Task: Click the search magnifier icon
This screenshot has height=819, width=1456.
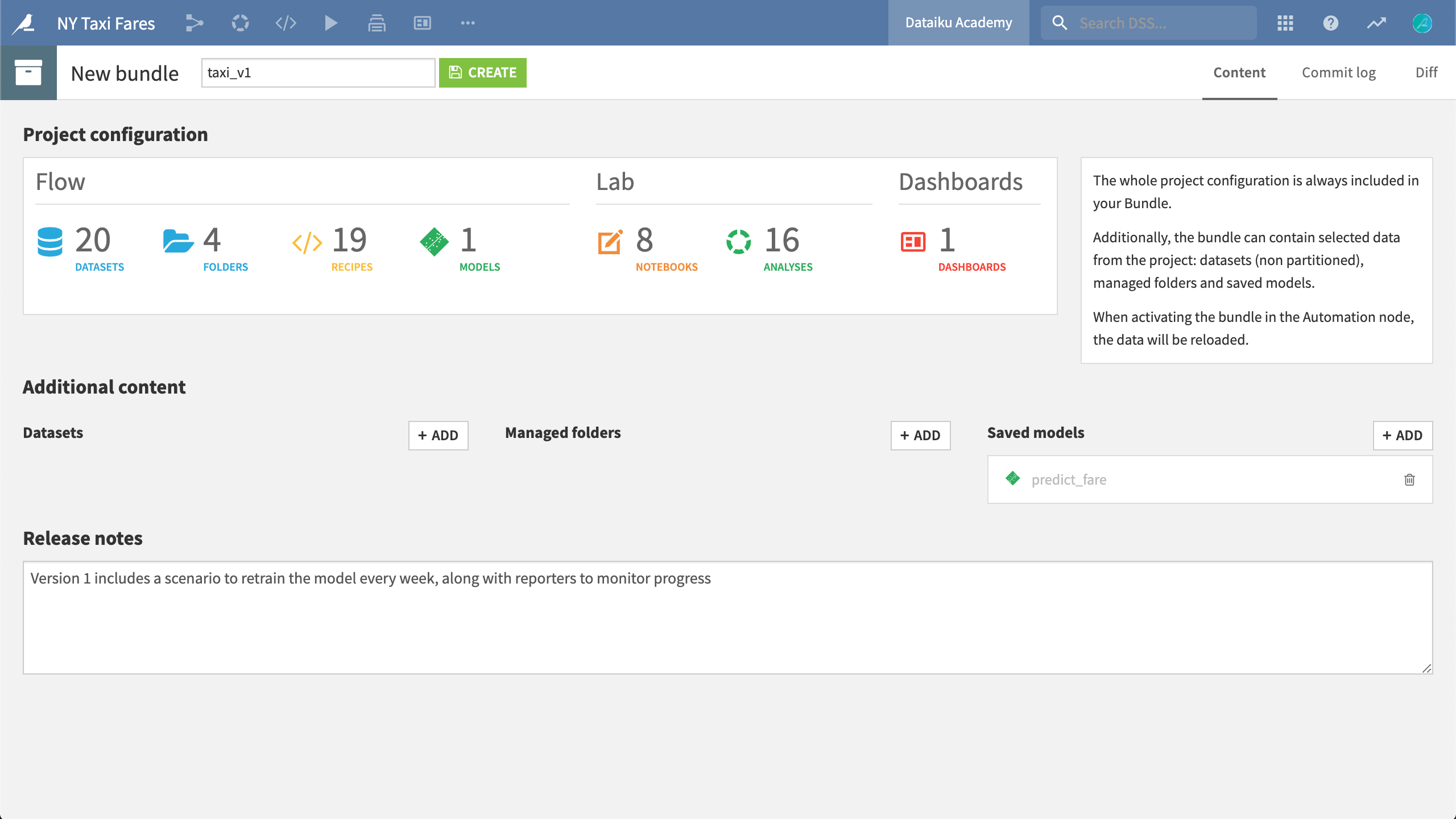Action: (x=1059, y=23)
